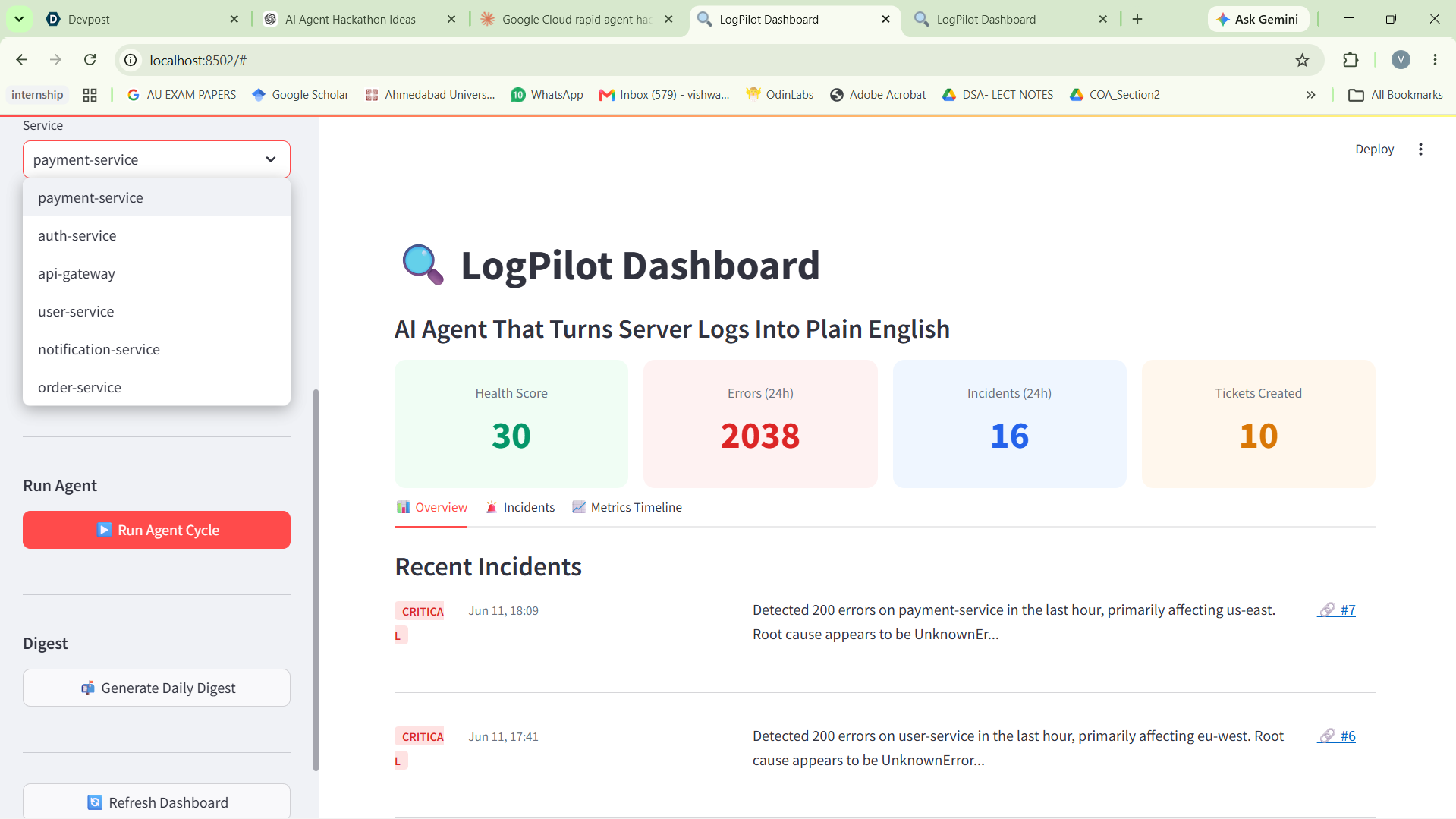The height and width of the screenshot is (819, 1456).
Task: Open the Streamlit three-dot app menu
Action: pyautogui.click(x=1420, y=150)
